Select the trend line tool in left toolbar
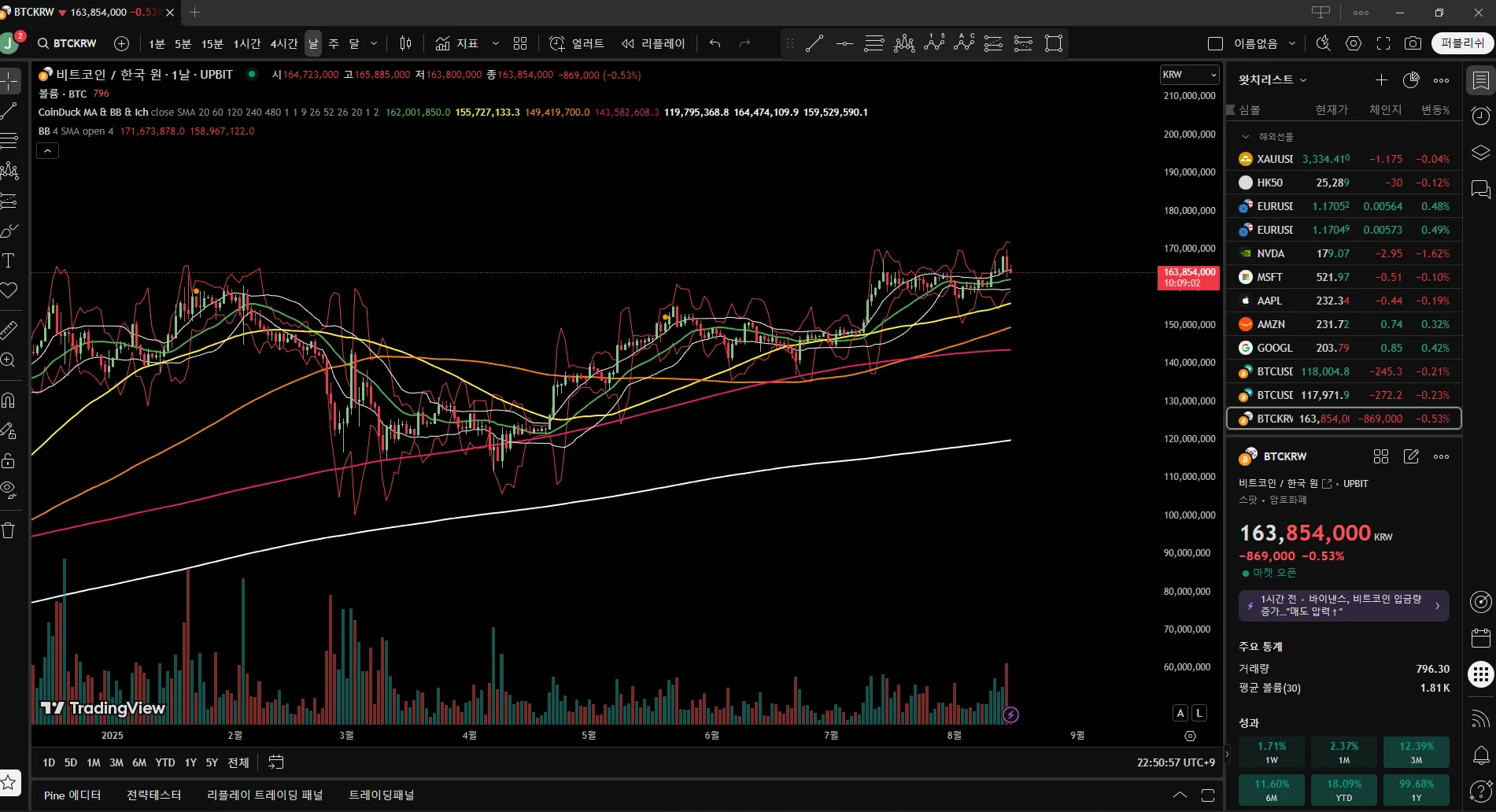The image size is (1496, 812). [x=9, y=111]
